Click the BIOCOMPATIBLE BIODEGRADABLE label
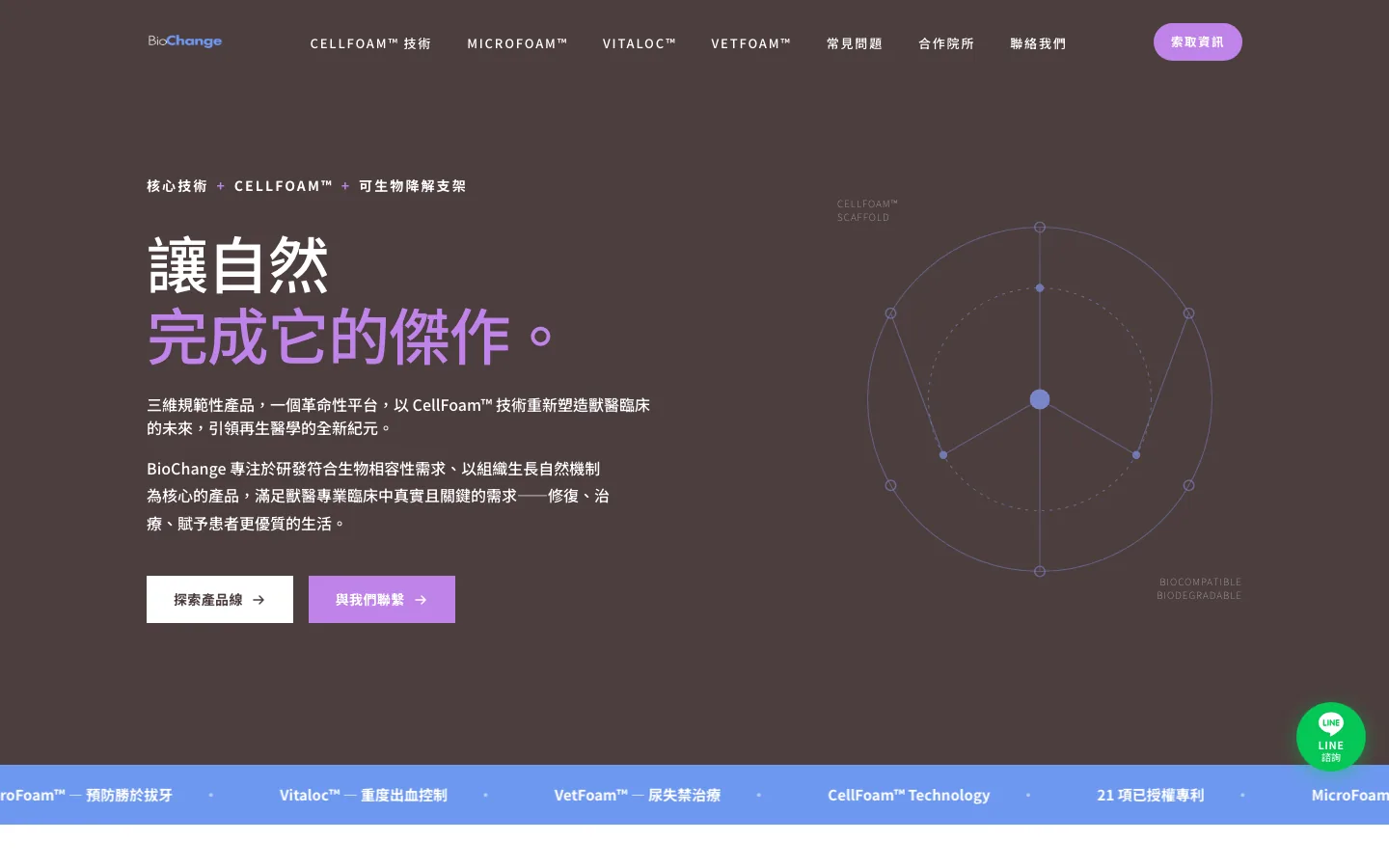 tap(1199, 588)
